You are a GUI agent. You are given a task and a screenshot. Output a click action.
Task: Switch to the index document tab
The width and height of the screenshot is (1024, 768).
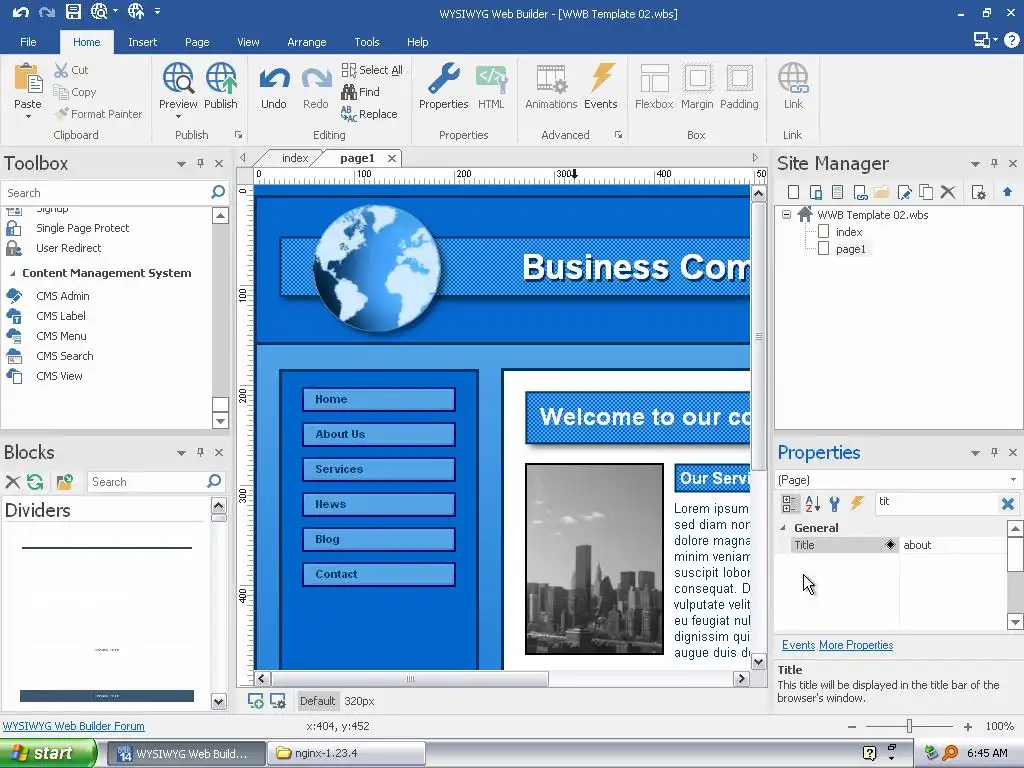click(x=295, y=158)
